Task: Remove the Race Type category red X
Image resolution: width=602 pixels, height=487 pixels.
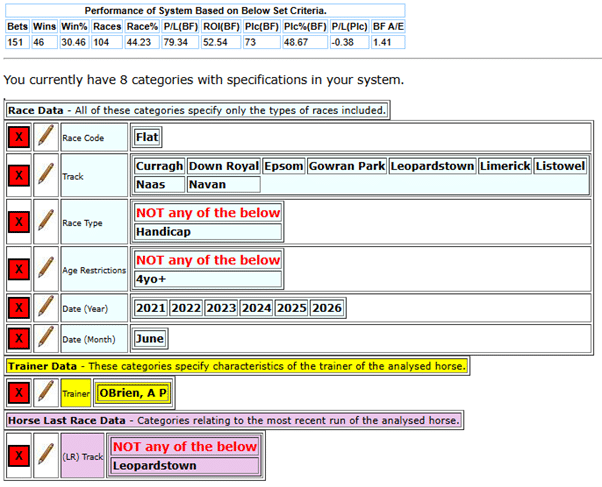Action: (x=19, y=222)
